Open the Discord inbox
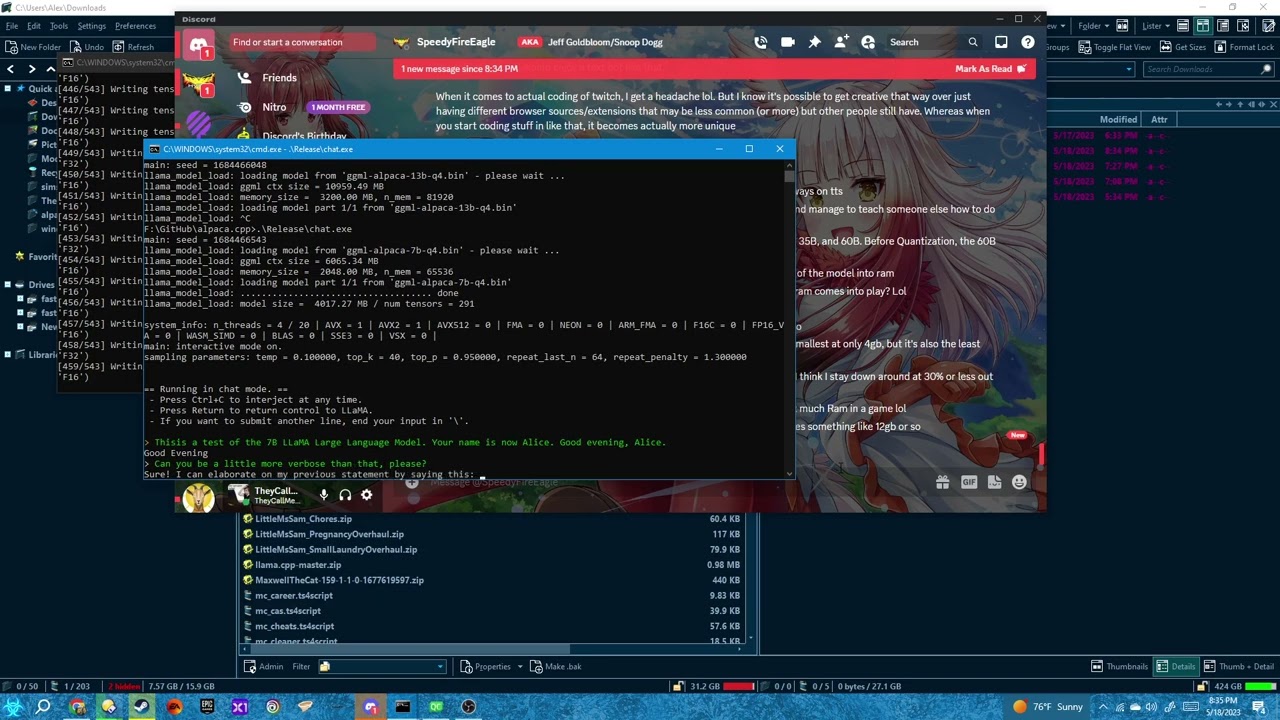This screenshot has width=1280, height=720. (1001, 42)
